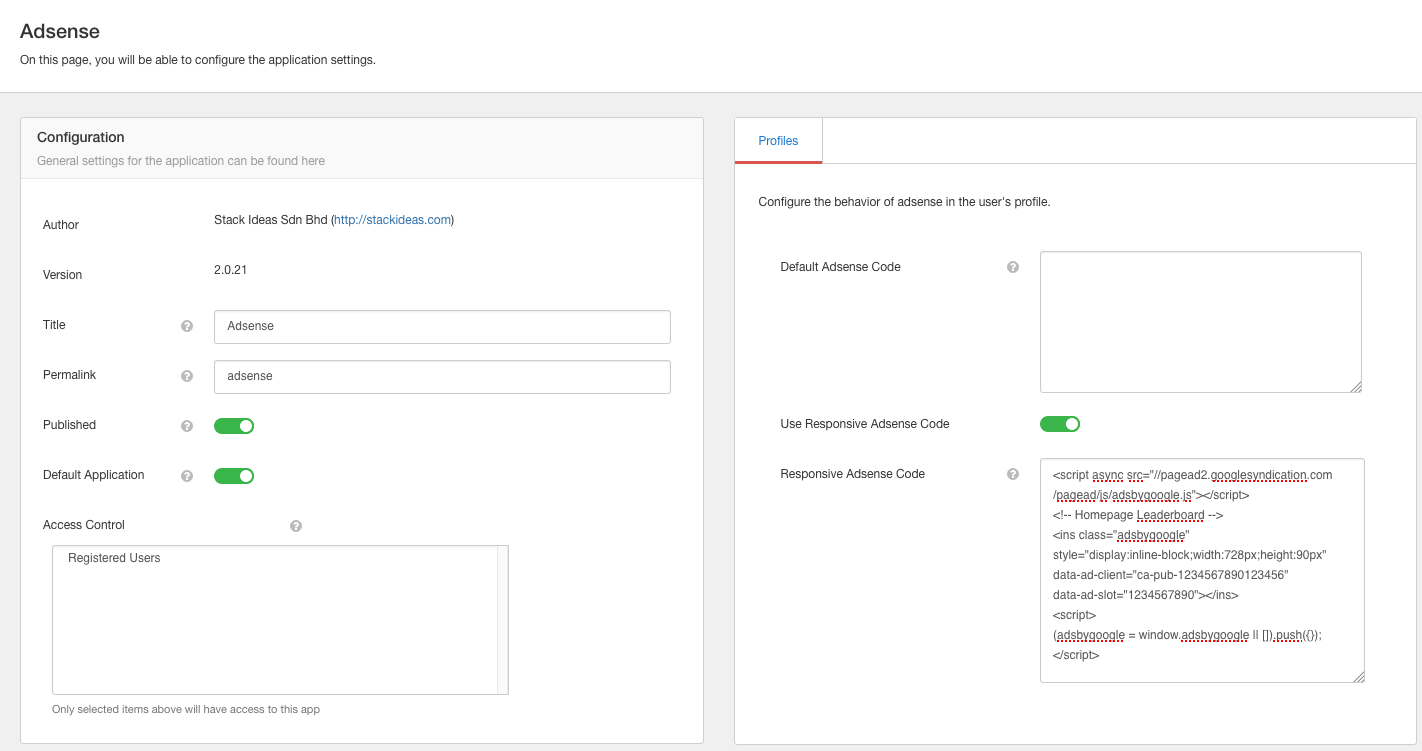Image resolution: width=1422 pixels, height=751 pixels.
Task: Open the Profiles tab
Action: coord(778,141)
